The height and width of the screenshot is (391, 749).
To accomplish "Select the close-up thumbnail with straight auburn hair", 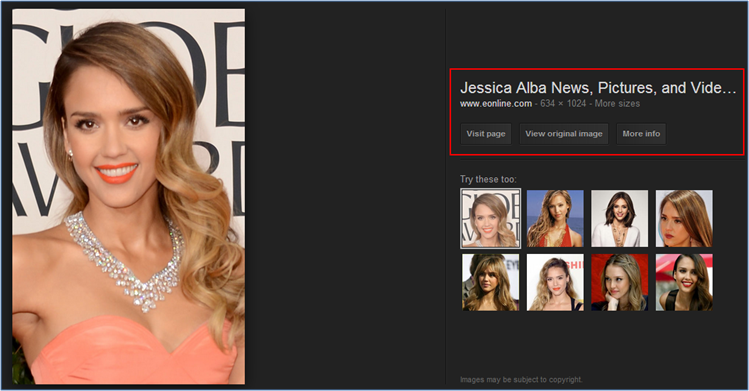I will coord(684,218).
